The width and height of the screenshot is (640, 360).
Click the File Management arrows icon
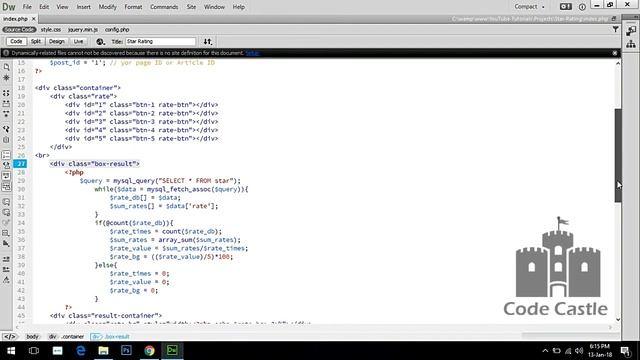(x=208, y=42)
